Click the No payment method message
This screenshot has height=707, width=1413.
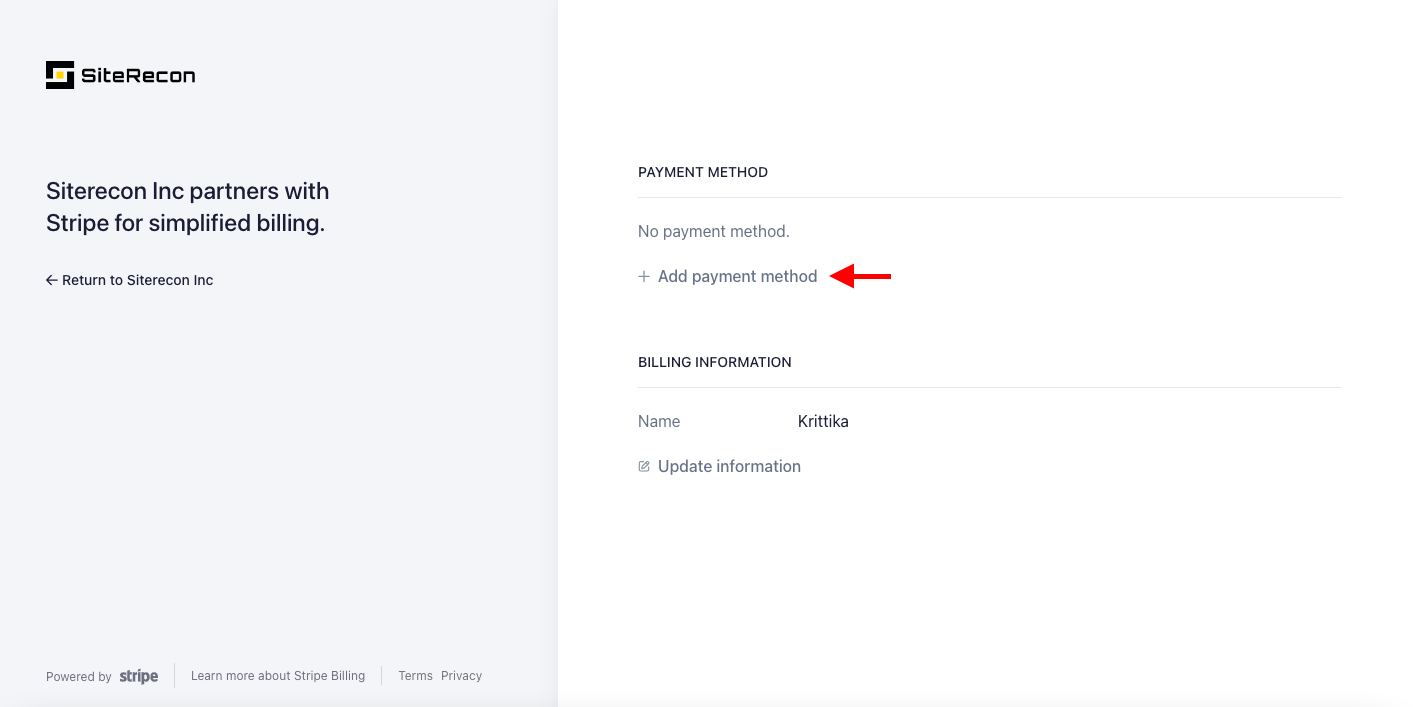pyautogui.click(x=714, y=231)
